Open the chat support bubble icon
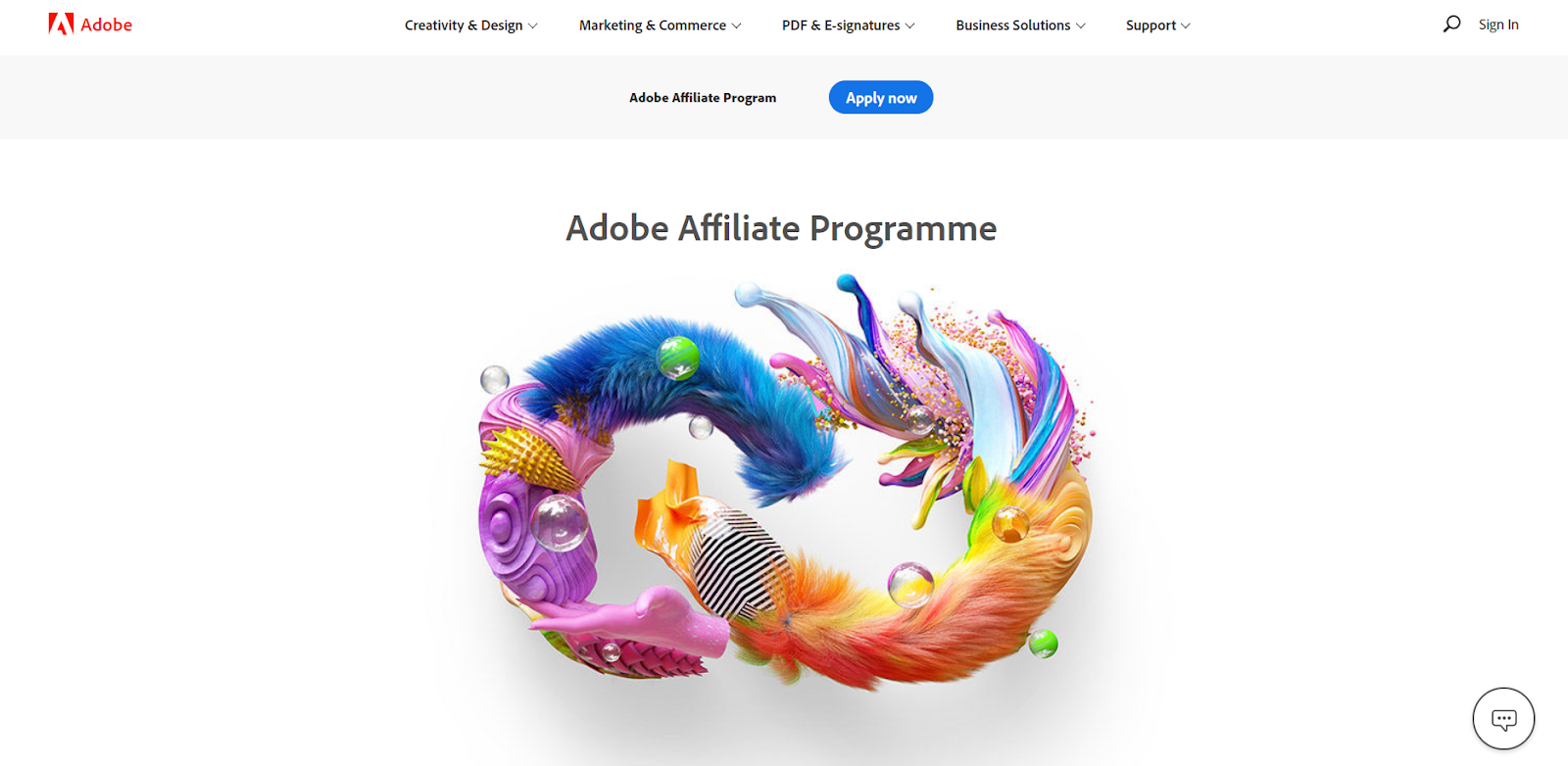Screen dimensions: 1568x766 click(x=1503, y=719)
